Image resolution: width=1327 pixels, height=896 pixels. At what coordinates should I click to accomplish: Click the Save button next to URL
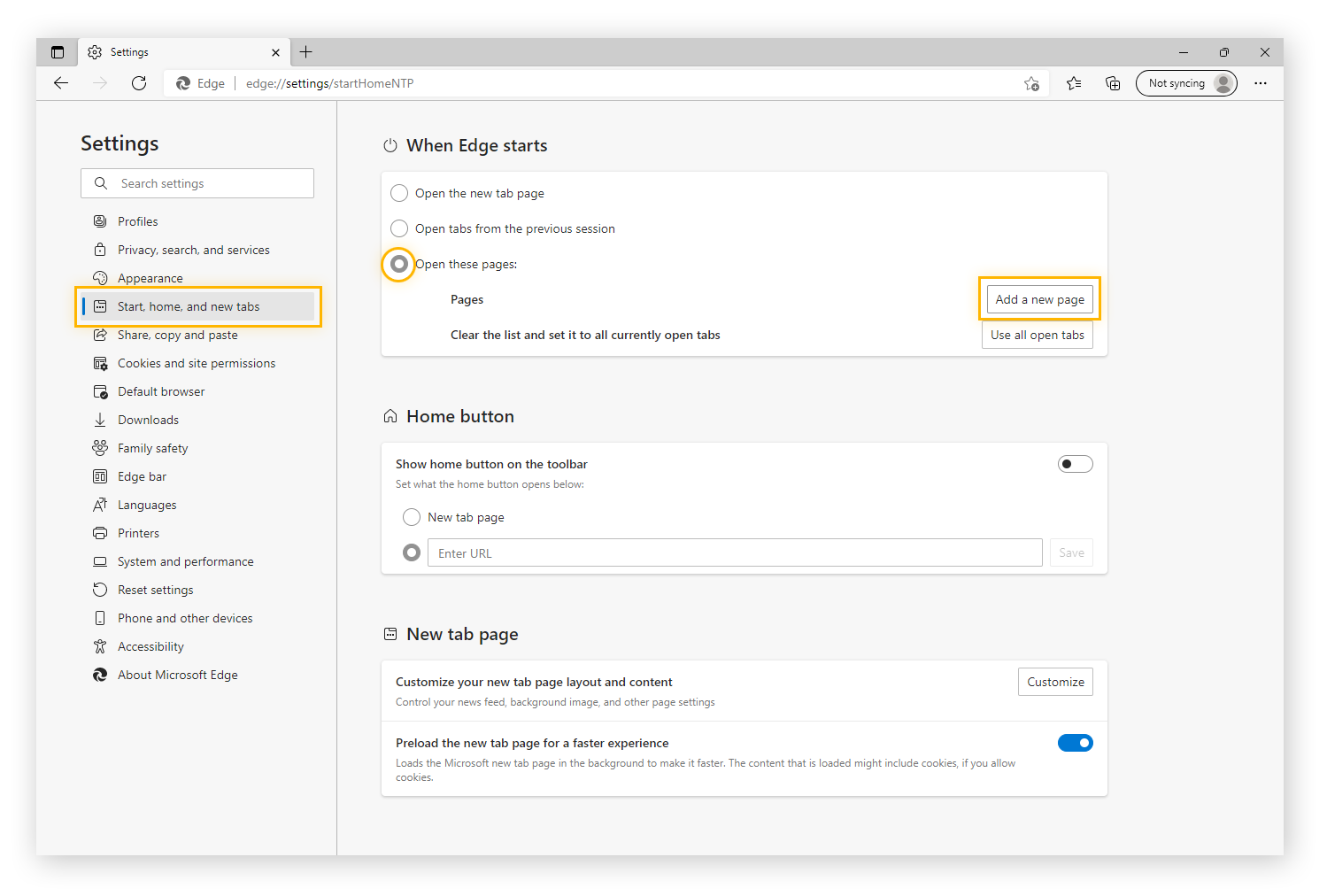(1071, 552)
